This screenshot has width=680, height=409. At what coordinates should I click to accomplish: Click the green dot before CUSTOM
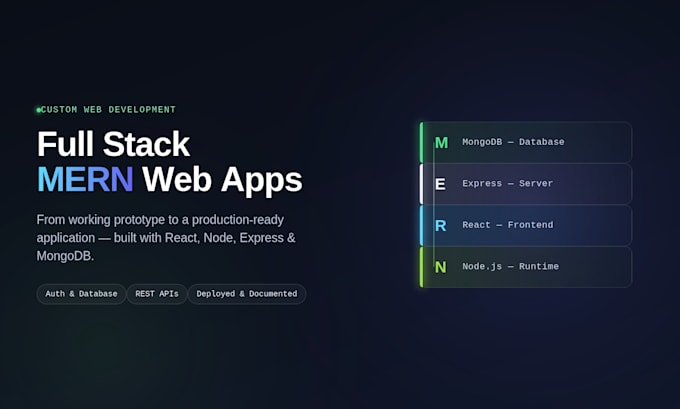pos(38,110)
